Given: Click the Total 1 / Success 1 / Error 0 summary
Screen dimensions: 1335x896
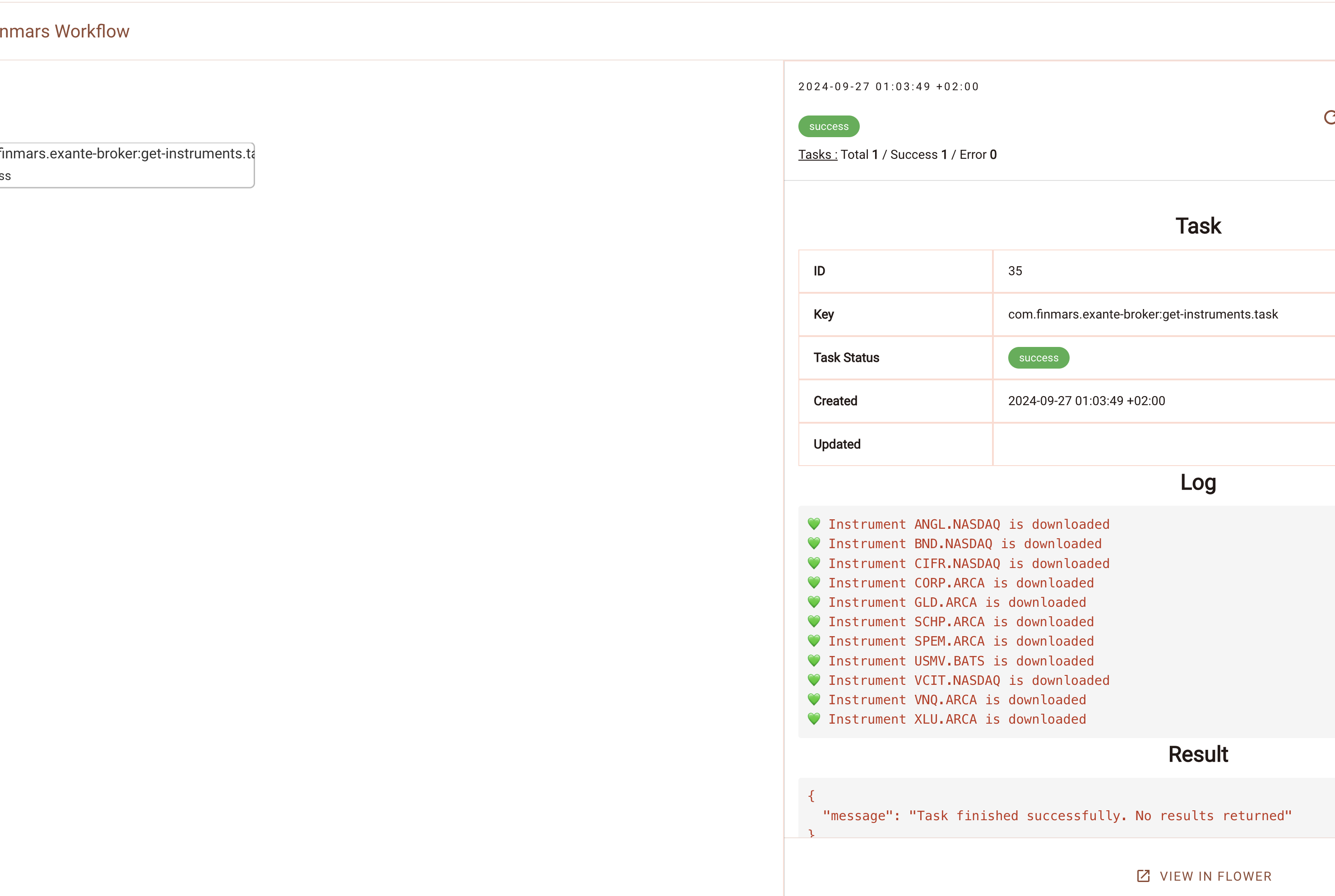Looking at the screenshot, I should [918, 154].
